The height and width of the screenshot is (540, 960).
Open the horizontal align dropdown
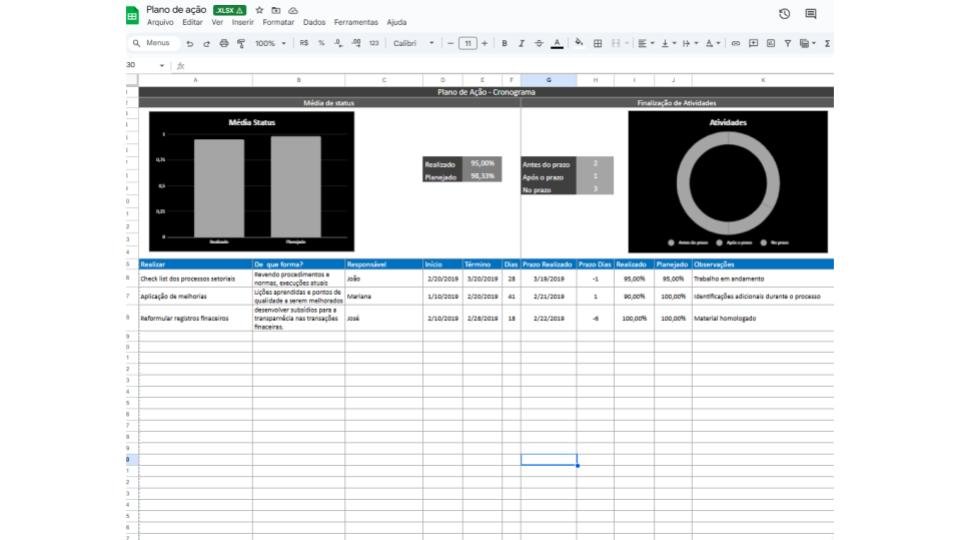(645, 44)
